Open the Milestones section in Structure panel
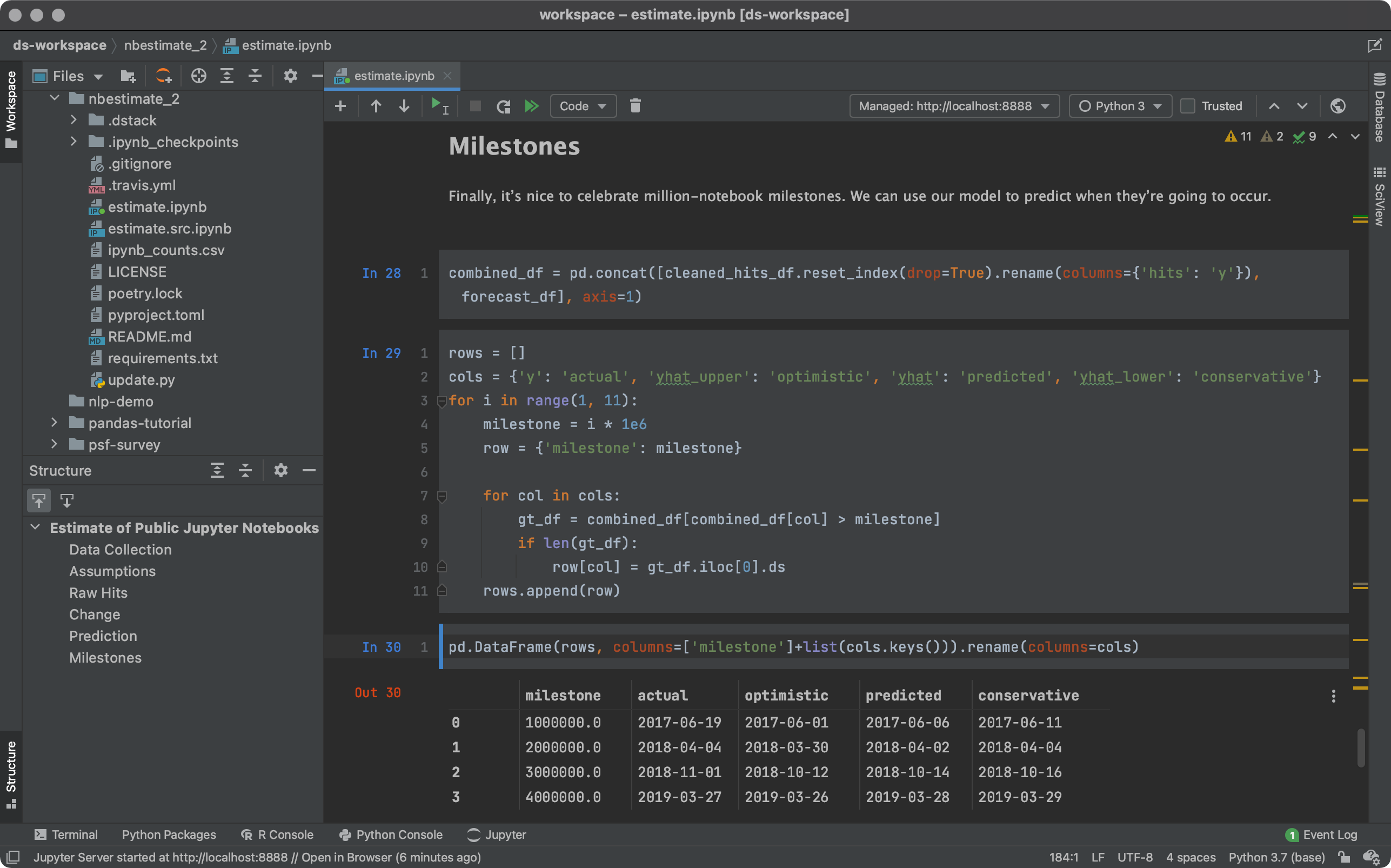This screenshot has height=868, width=1391. coord(104,657)
